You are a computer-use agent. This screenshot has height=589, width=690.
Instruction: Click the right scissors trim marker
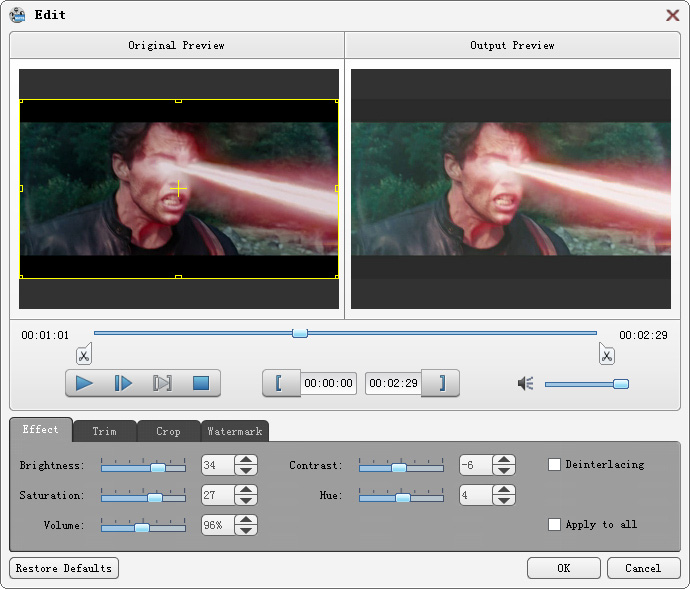point(607,354)
